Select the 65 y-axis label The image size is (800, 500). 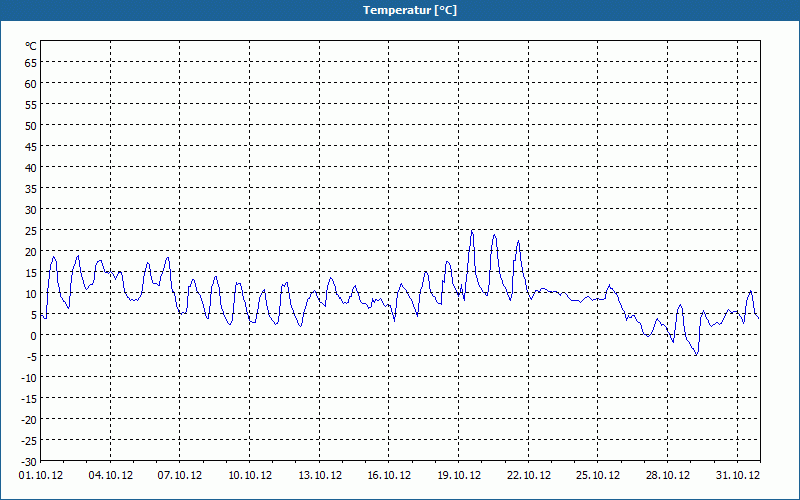click(x=31, y=63)
